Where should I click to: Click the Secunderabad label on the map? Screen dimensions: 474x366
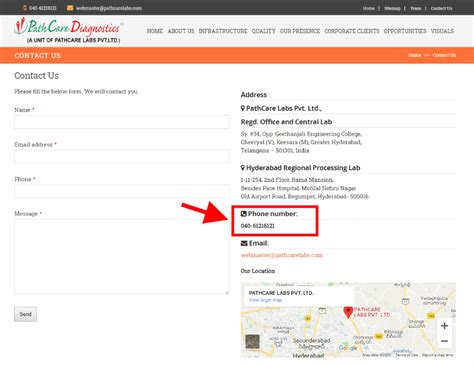(x=311, y=341)
